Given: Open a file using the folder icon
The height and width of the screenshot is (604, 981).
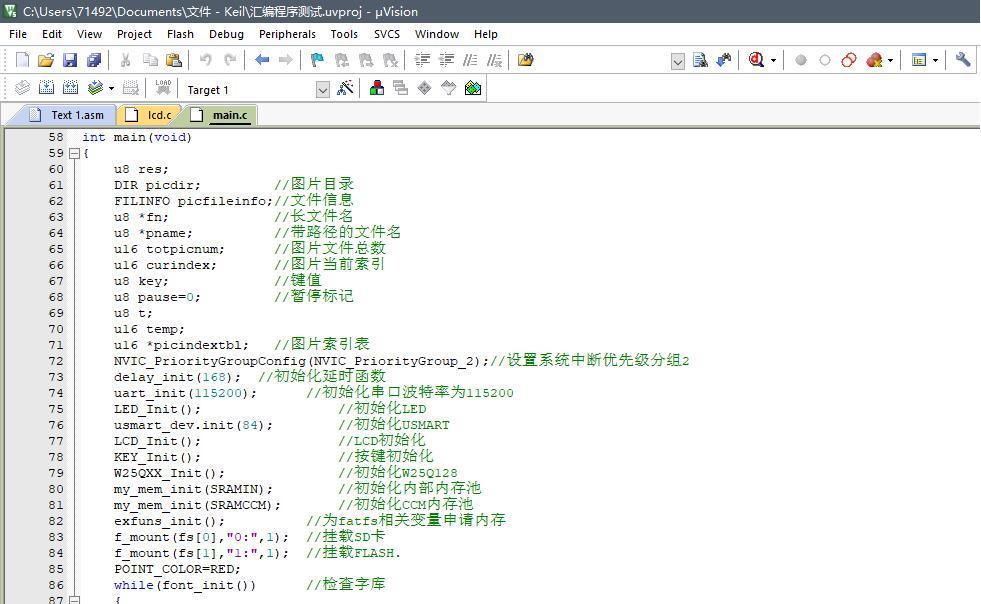Looking at the screenshot, I should click(46, 60).
